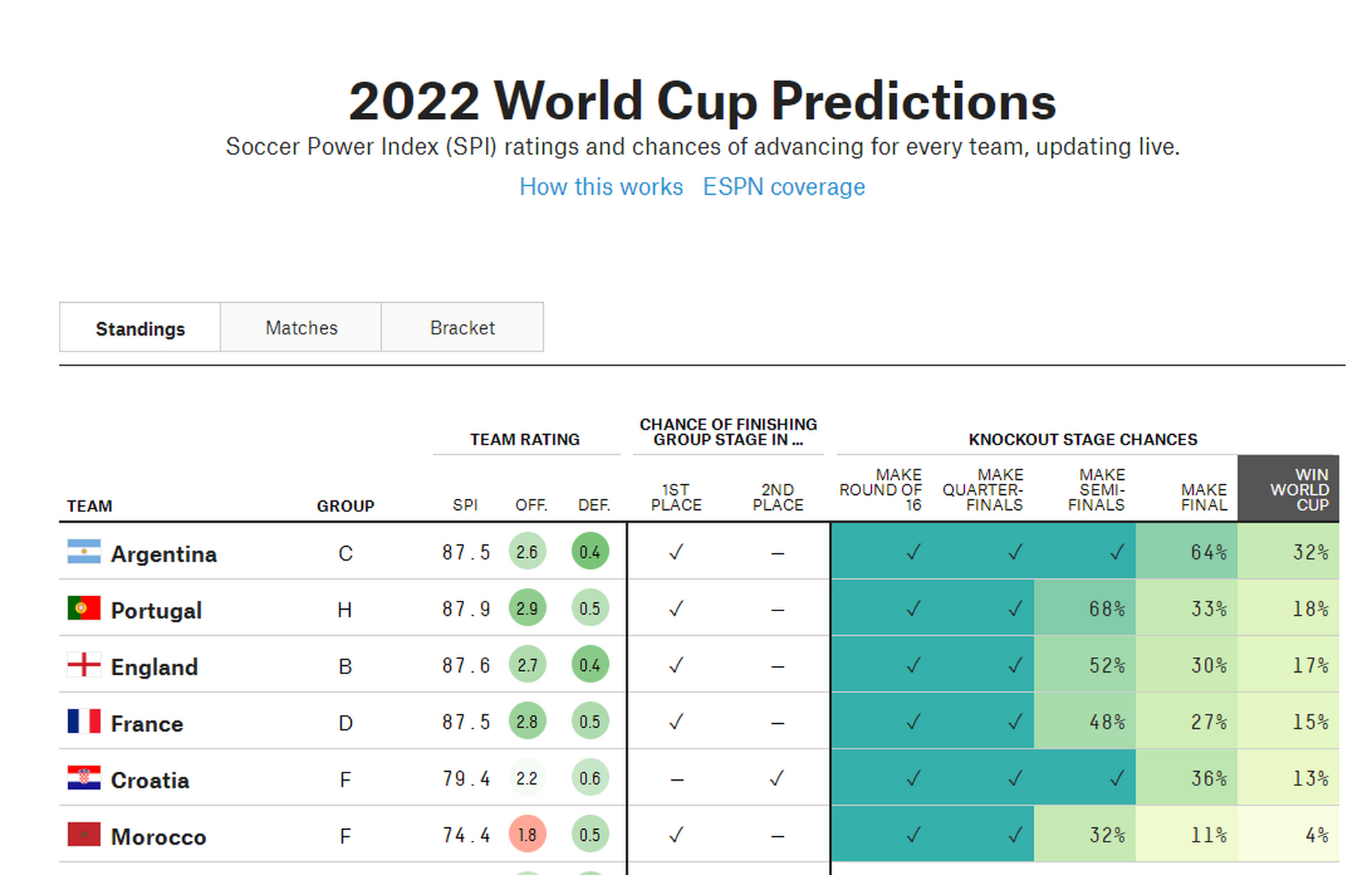Open the 'How this works' link
The height and width of the screenshot is (875, 1372).
pos(601,187)
